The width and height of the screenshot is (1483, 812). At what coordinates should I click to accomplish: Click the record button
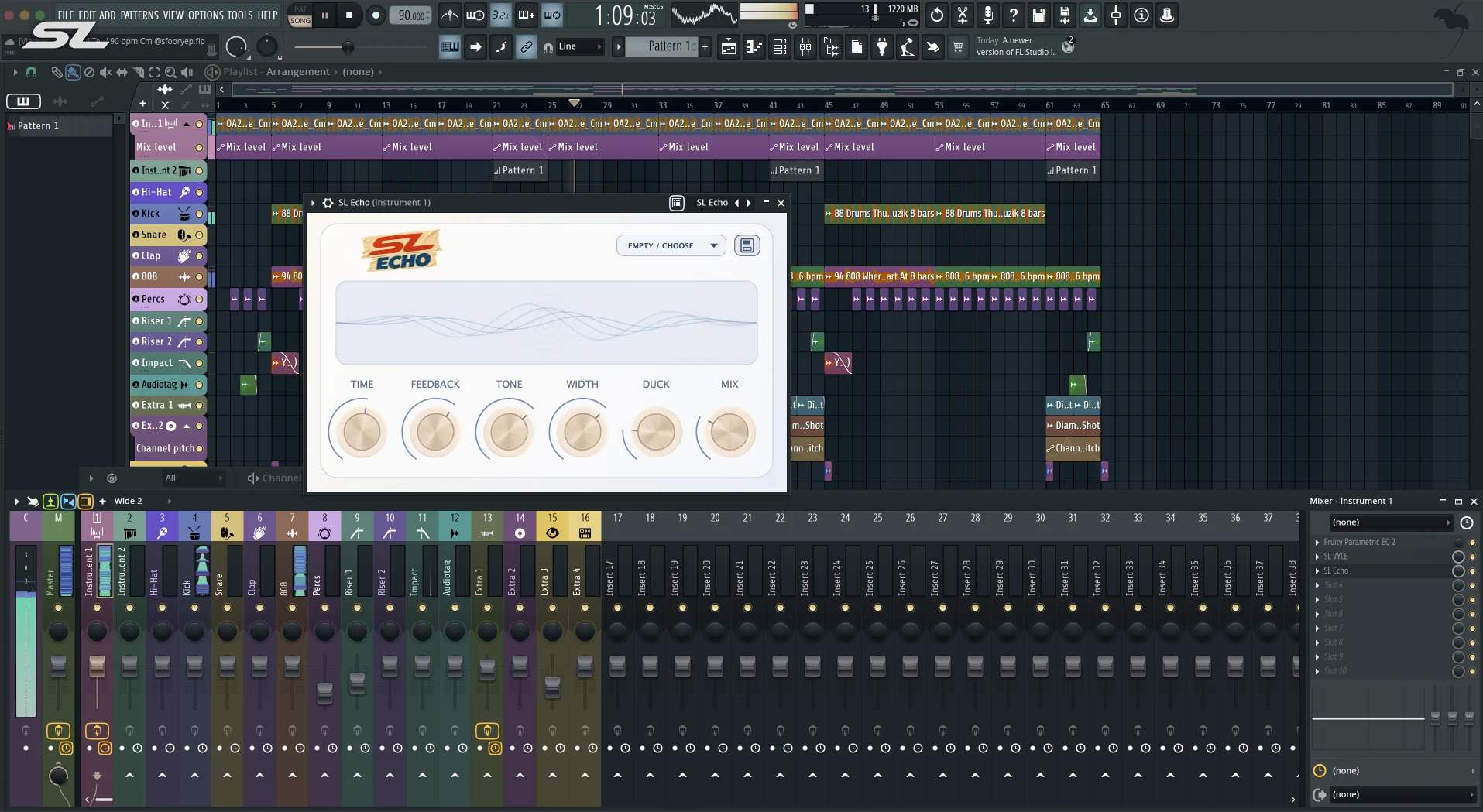pyautogui.click(x=376, y=15)
